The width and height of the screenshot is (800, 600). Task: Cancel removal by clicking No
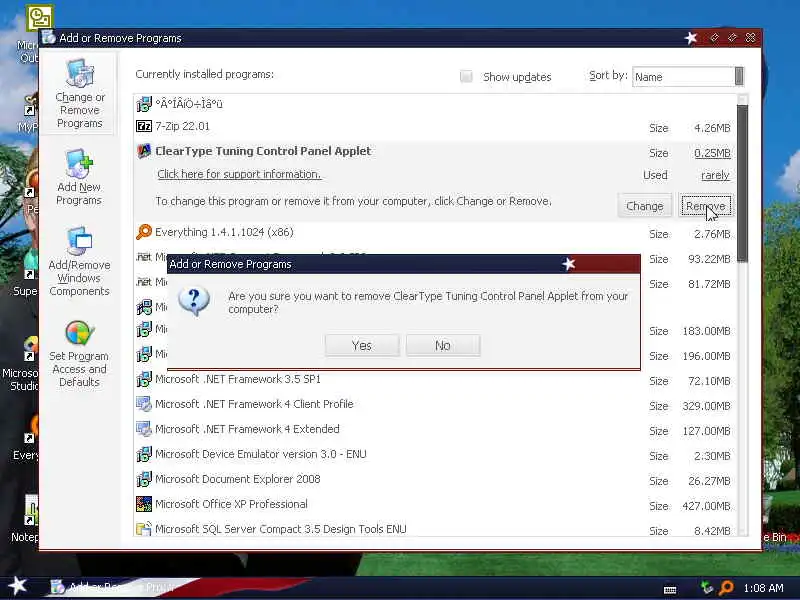443,345
